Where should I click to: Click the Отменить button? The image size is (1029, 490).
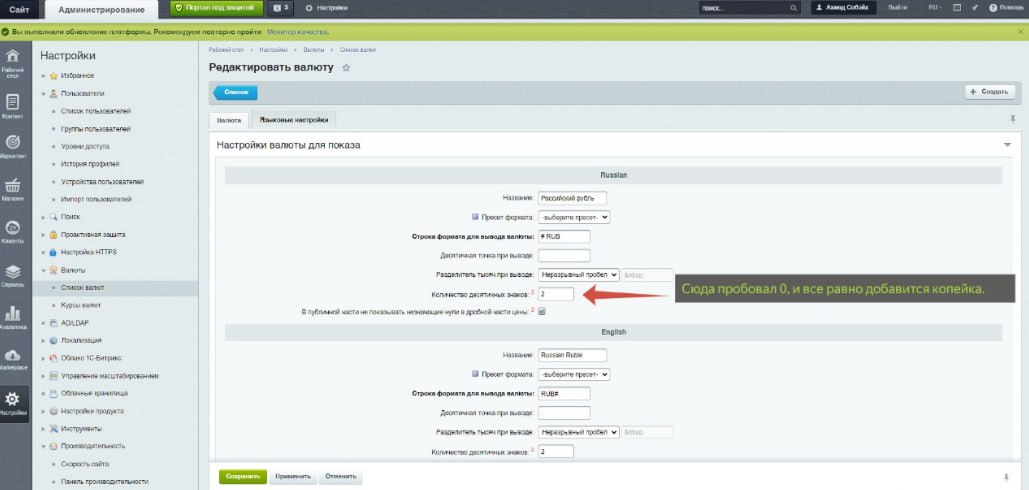click(x=341, y=477)
